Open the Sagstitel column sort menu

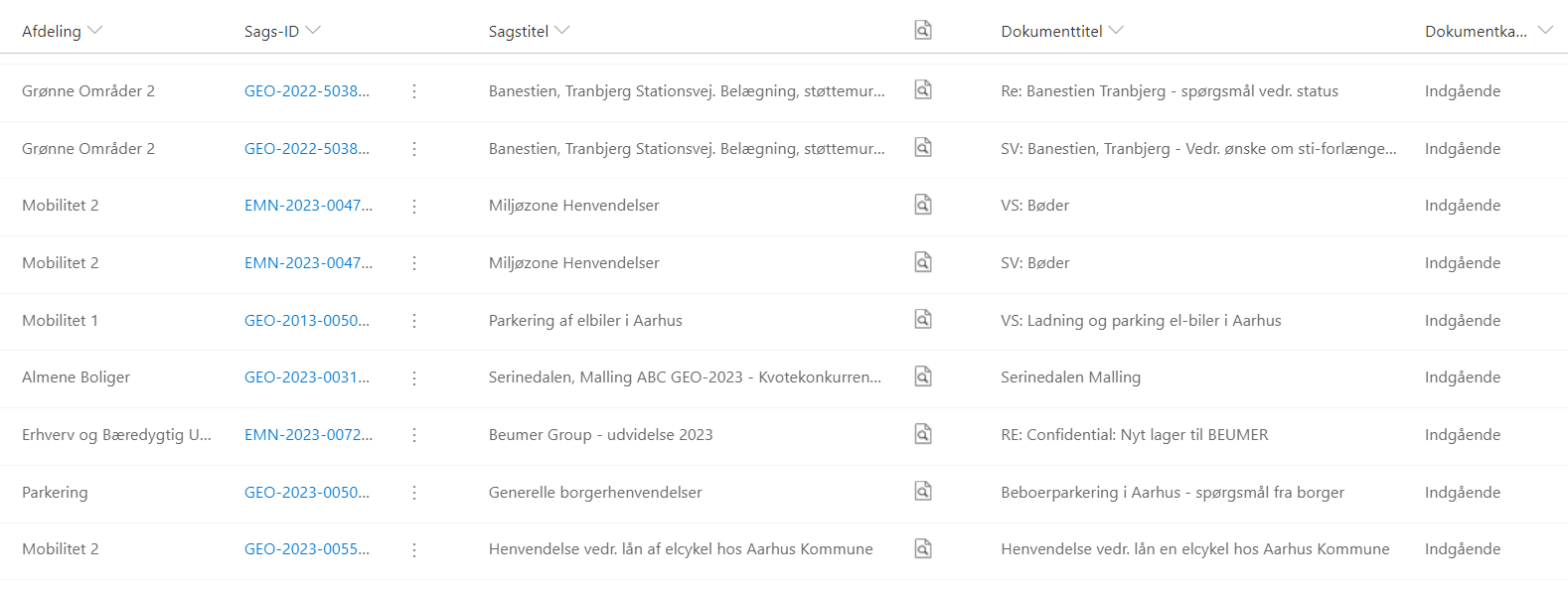click(562, 31)
